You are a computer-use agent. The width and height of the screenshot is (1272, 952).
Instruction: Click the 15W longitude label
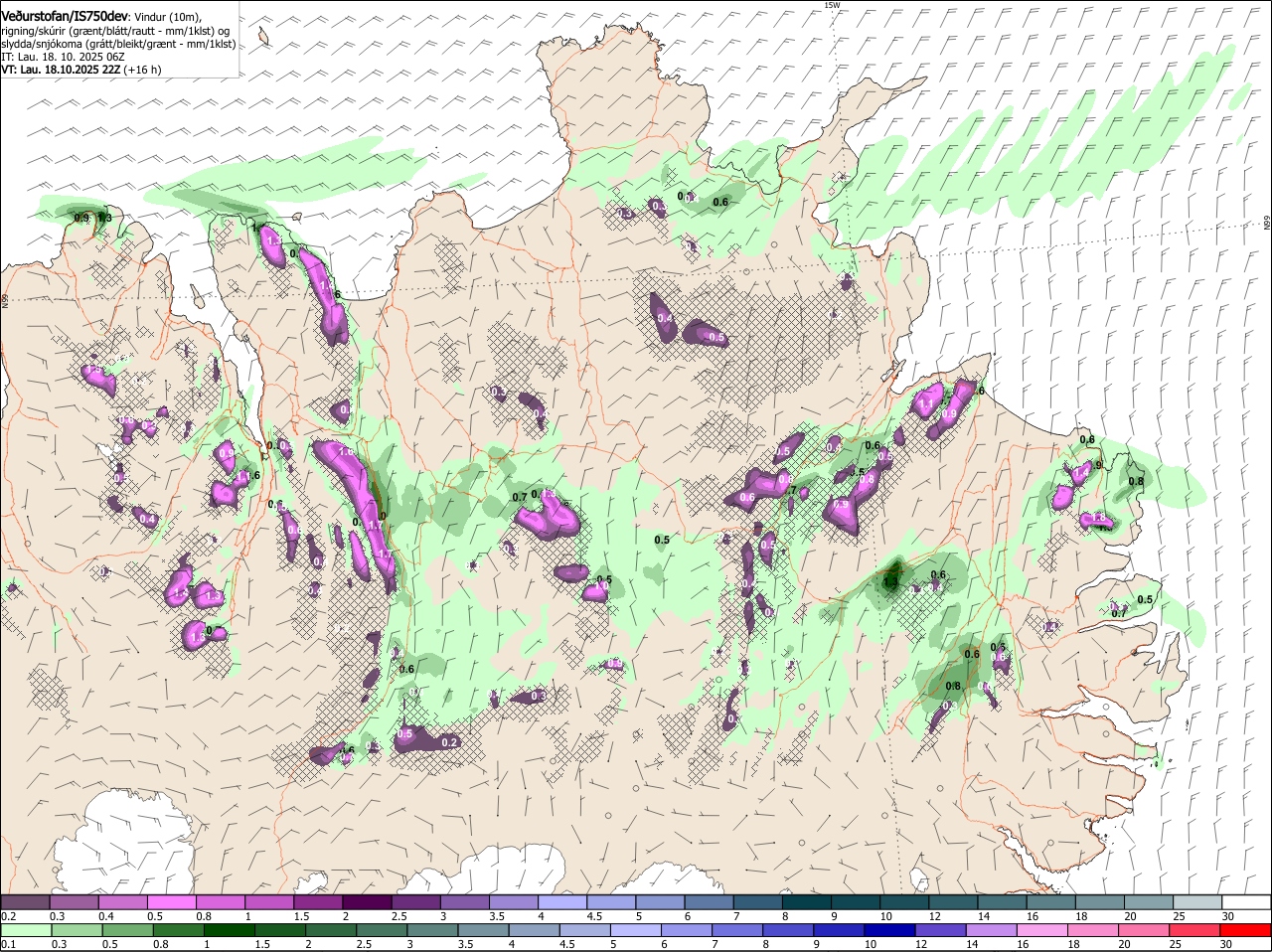tap(832, 5)
